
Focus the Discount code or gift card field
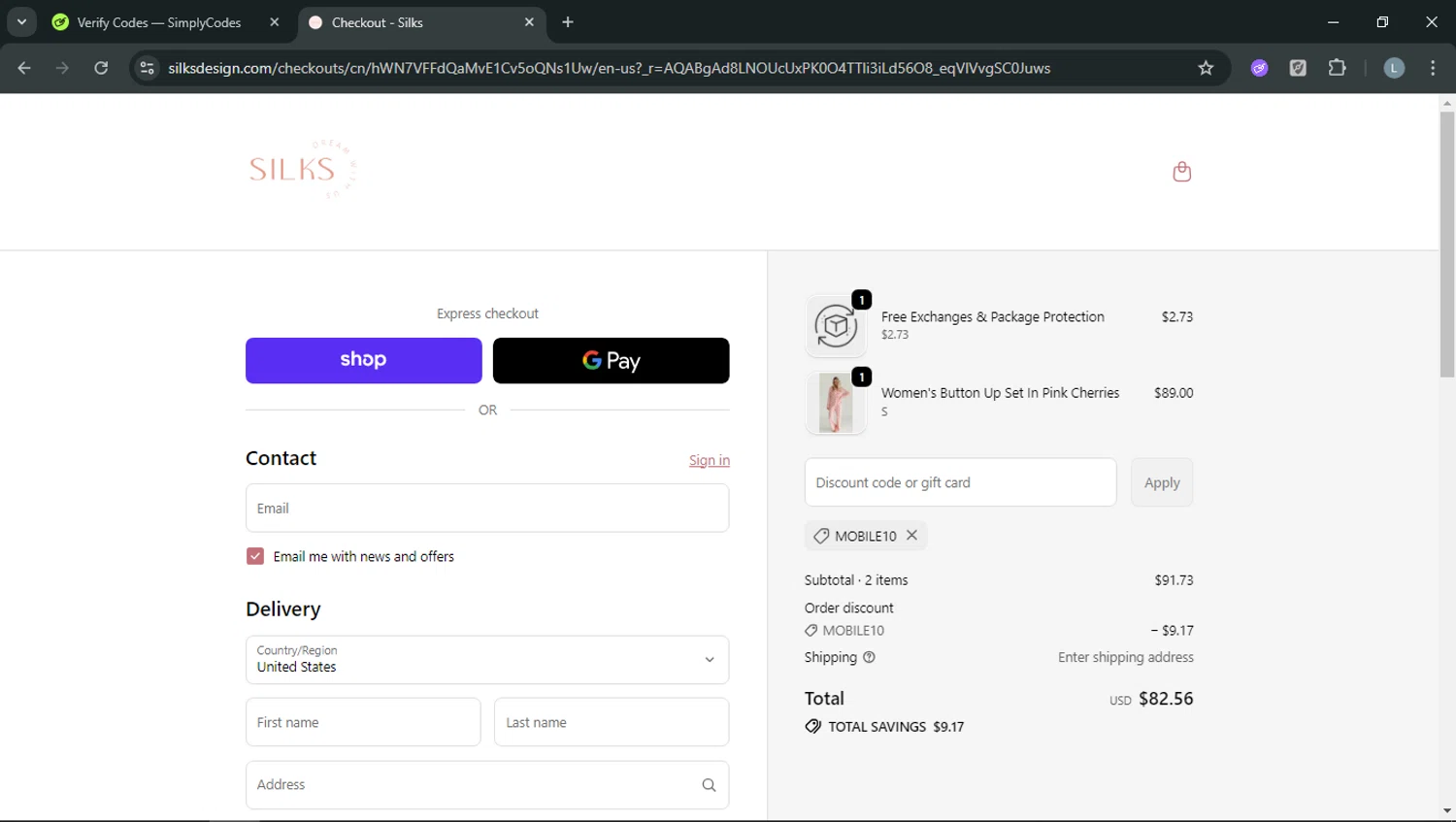click(x=960, y=482)
